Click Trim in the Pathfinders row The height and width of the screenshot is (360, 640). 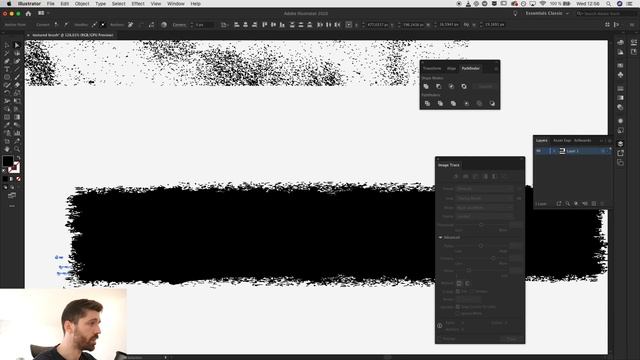440,104
